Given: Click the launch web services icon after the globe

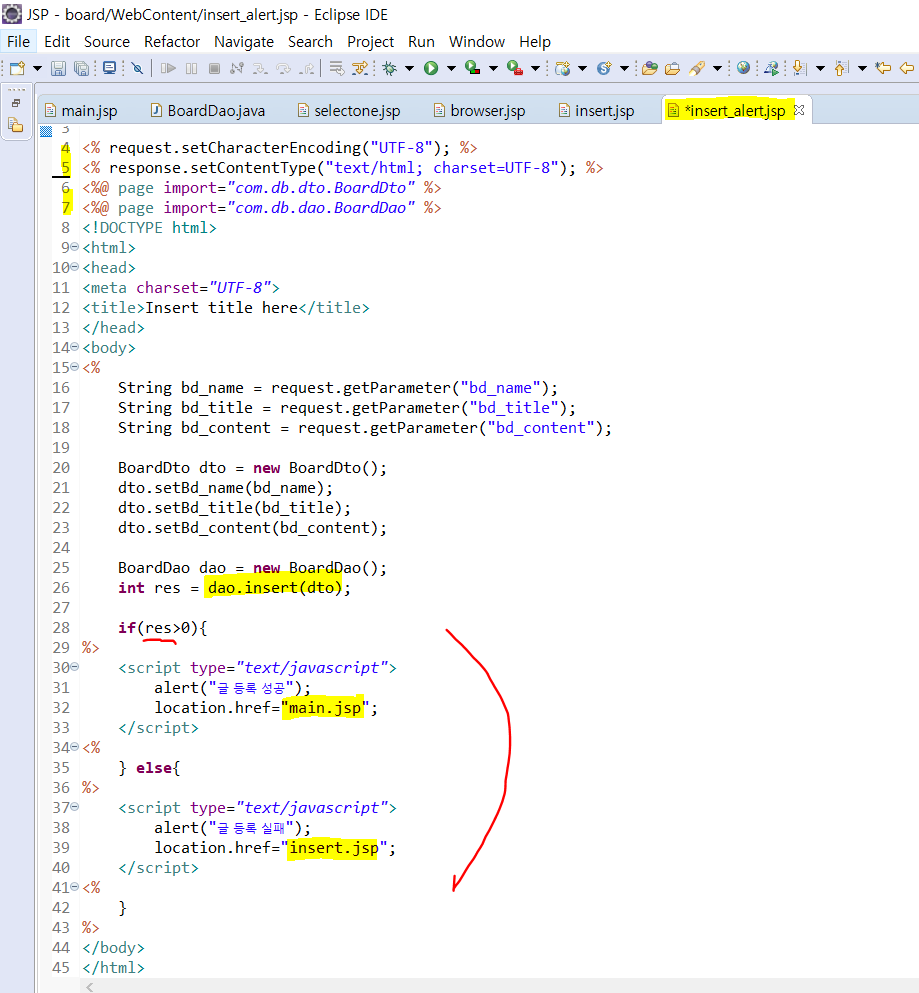Looking at the screenshot, I should tap(771, 68).
